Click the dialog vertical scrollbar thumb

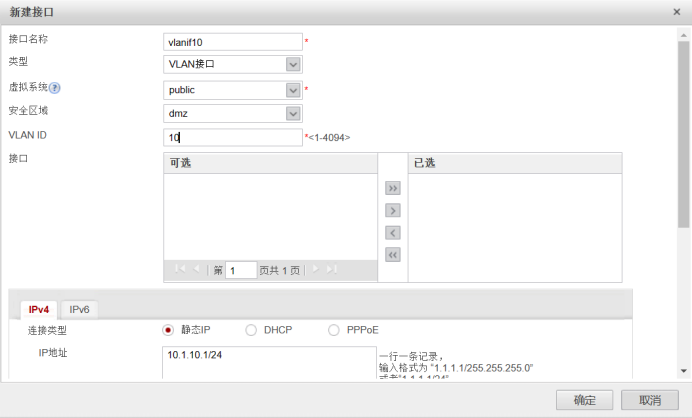click(x=684, y=135)
